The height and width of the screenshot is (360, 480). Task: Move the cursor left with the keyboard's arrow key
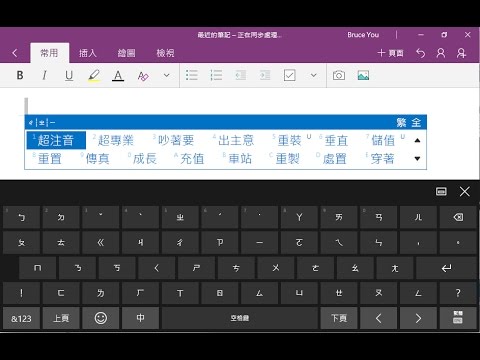click(x=378, y=319)
